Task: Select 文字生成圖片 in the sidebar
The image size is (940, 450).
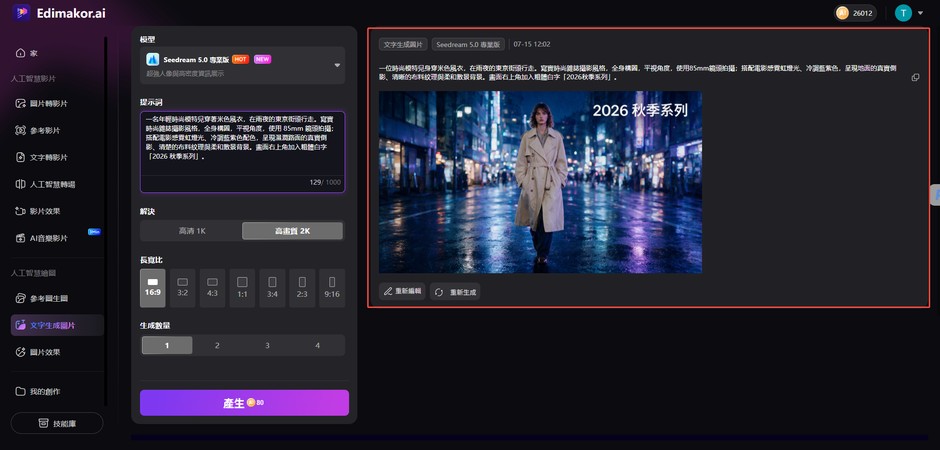Action: (57, 325)
